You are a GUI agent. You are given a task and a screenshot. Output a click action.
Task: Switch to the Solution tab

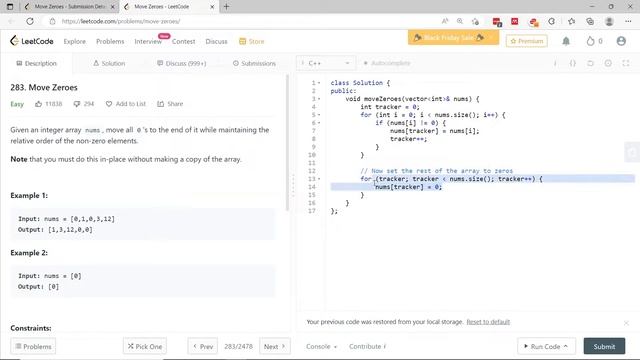click(x=109, y=63)
